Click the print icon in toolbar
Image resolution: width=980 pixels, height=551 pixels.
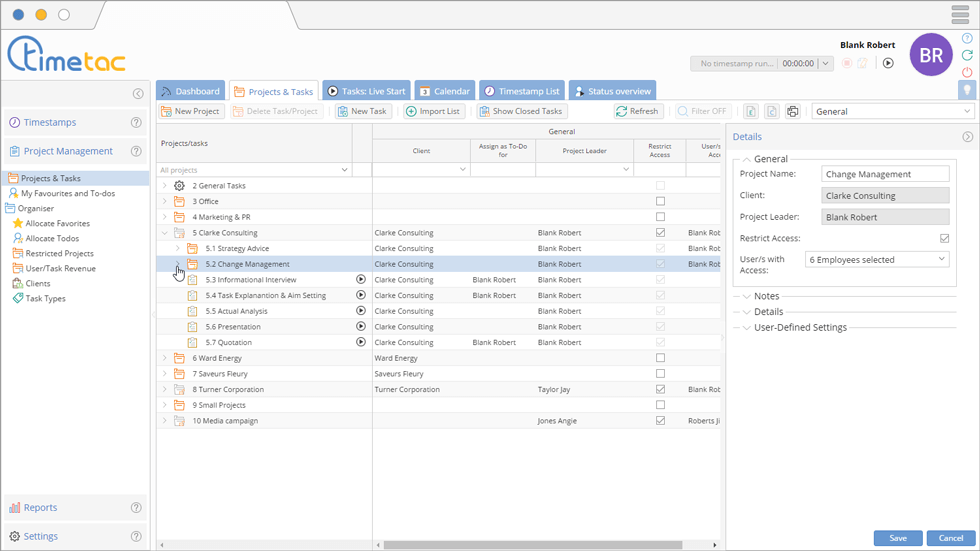coord(792,111)
